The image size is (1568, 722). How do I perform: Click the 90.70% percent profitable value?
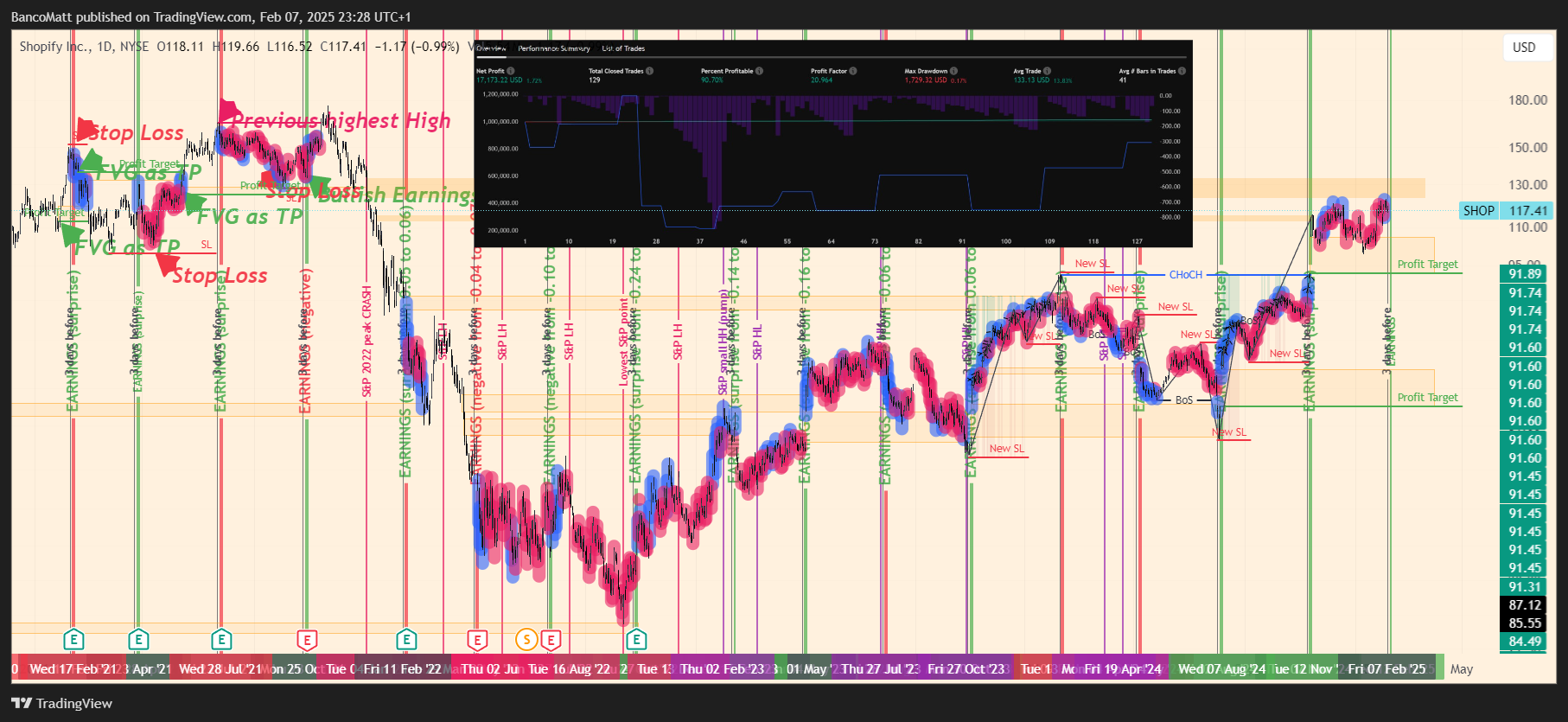click(x=711, y=80)
